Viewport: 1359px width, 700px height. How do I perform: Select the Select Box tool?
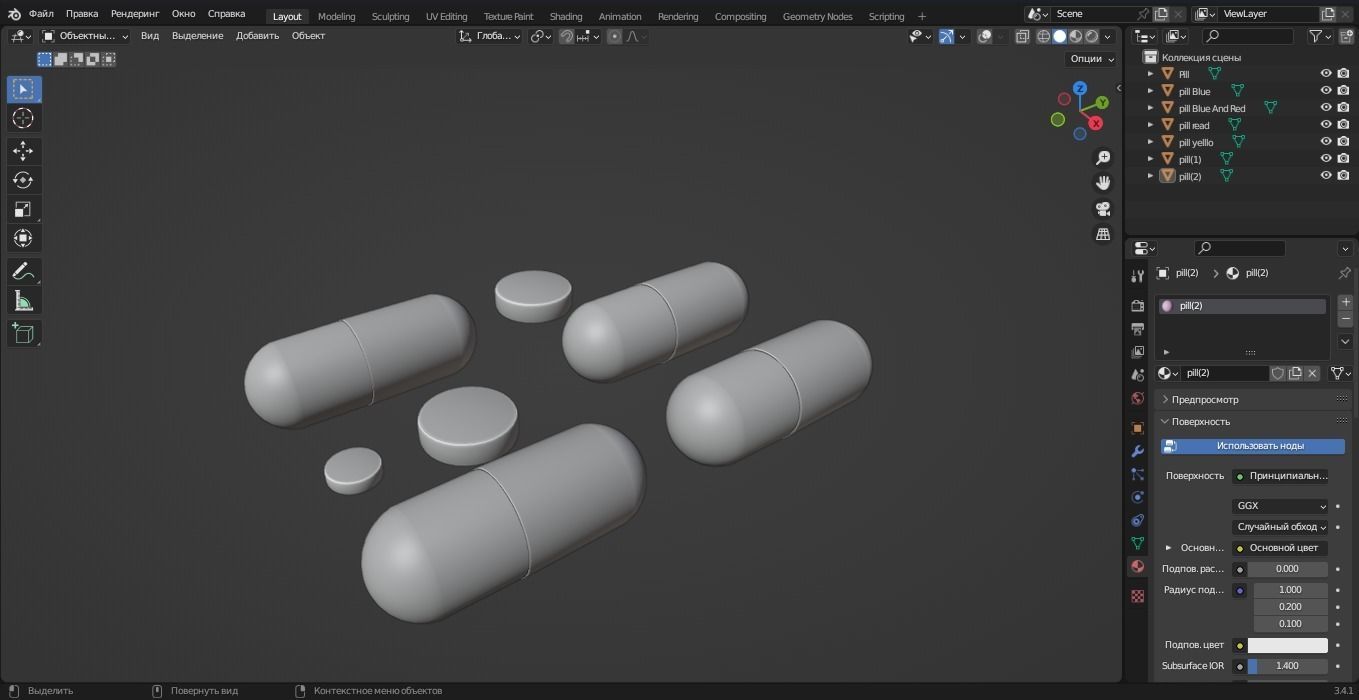coord(24,89)
